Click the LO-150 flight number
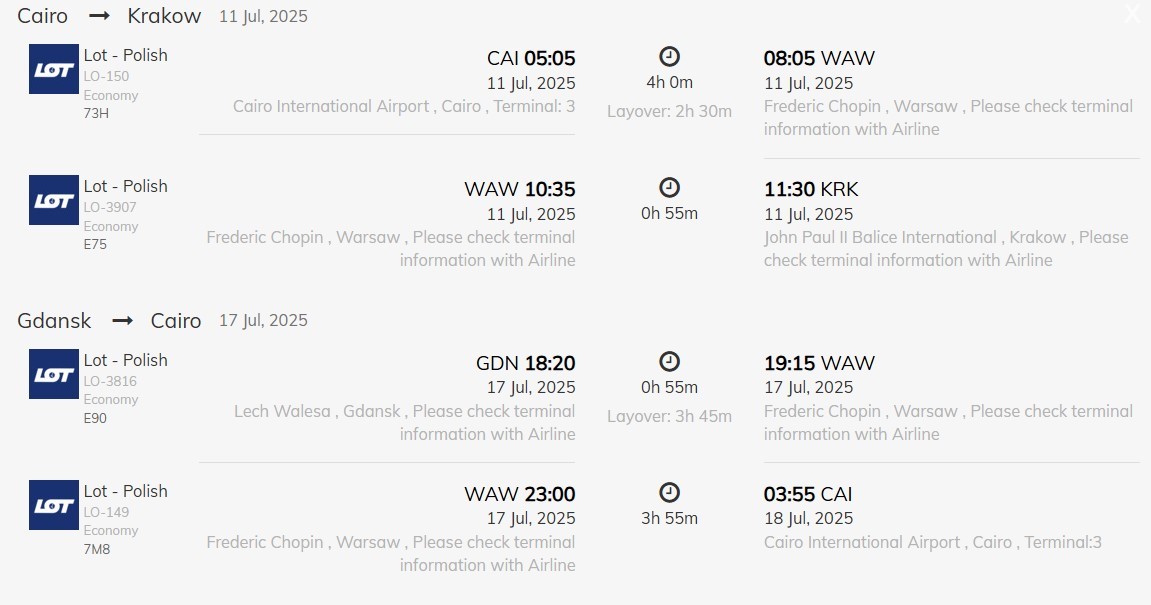This screenshot has height=605, width=1151. [x=106, y=76]
